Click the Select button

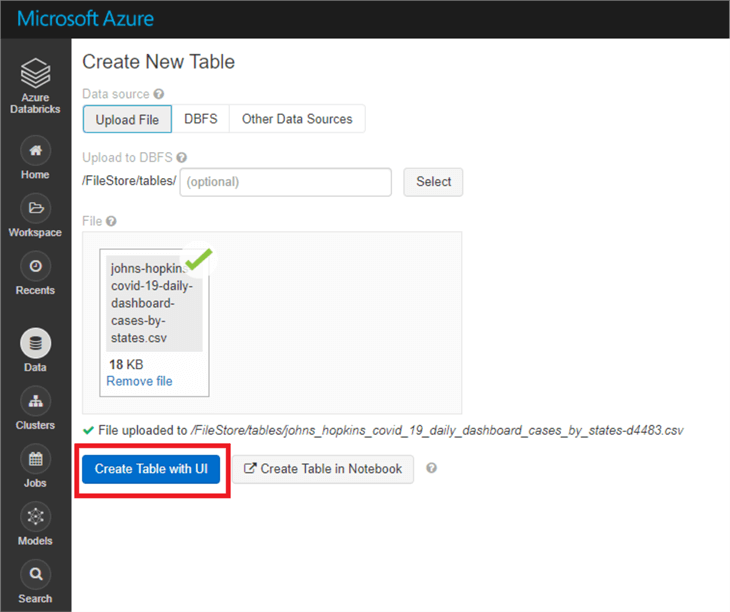[433, 182]
